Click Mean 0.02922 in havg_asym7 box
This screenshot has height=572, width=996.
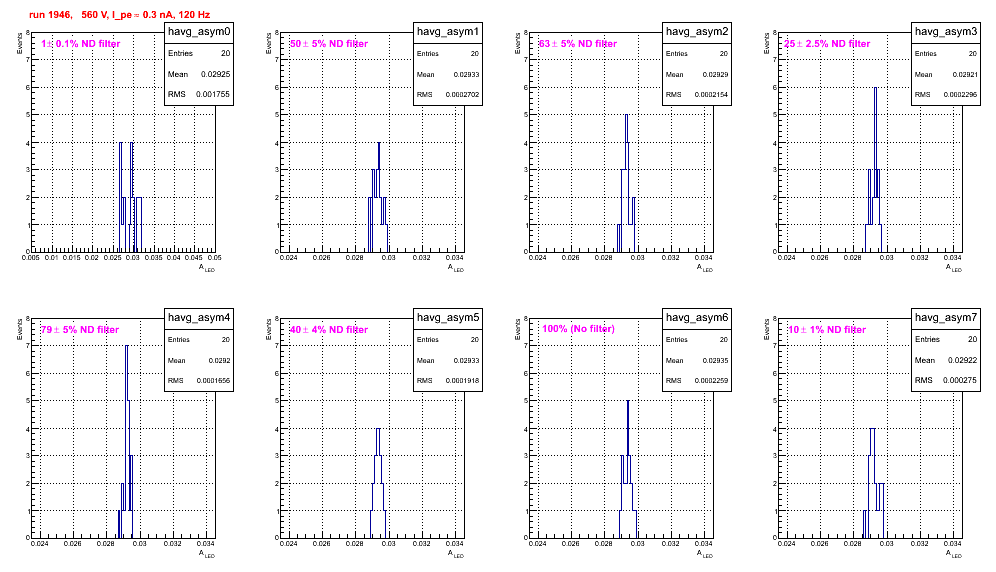coord(946,360)
